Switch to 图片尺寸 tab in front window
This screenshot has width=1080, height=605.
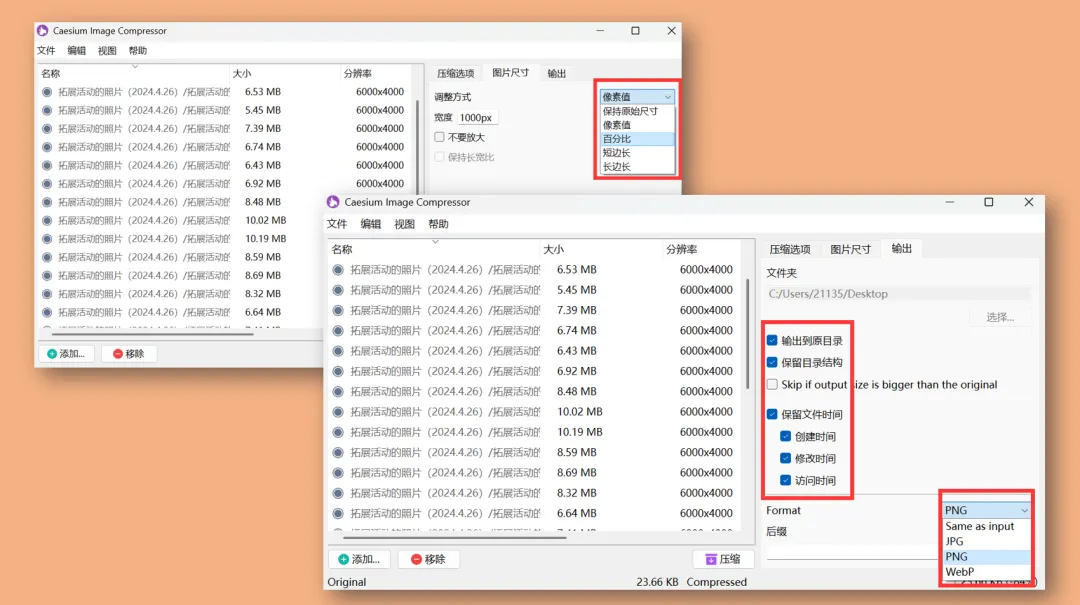pyautogui.click(x=851, y=249)
